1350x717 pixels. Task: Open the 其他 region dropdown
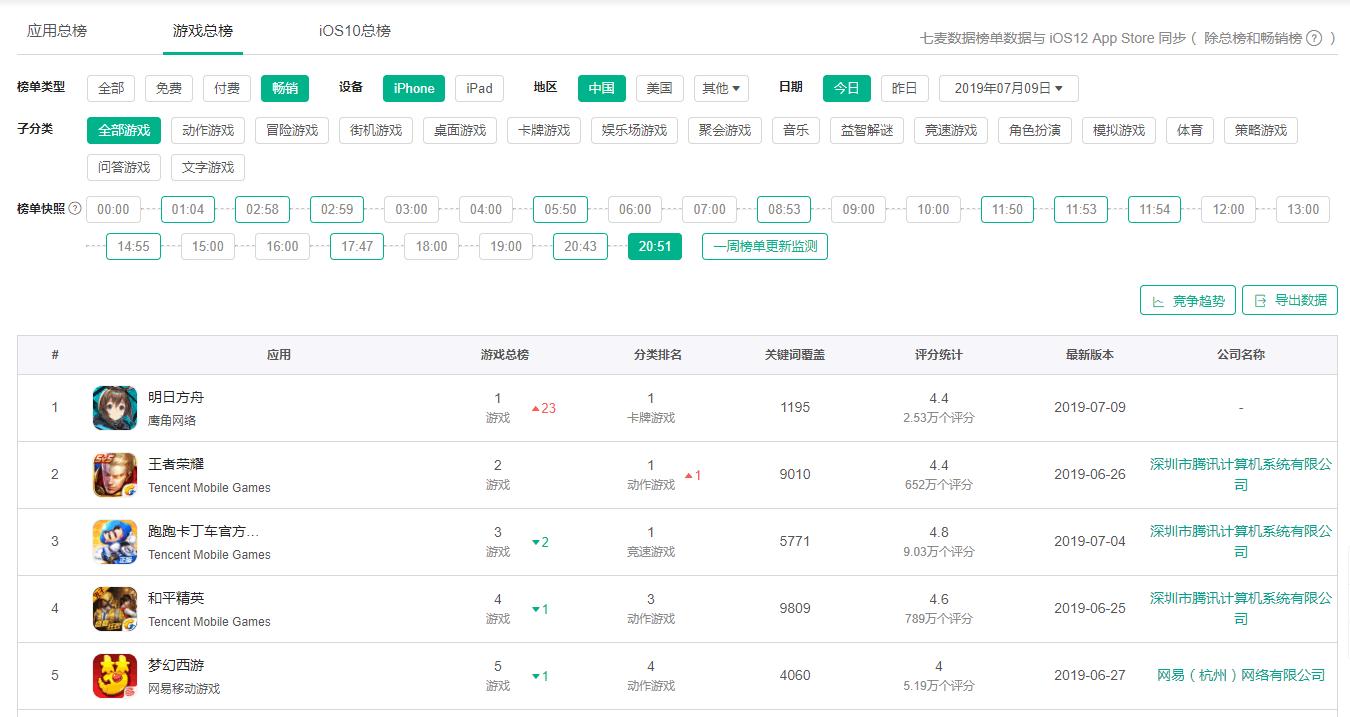pyautogui.click(x=722, y=88)
